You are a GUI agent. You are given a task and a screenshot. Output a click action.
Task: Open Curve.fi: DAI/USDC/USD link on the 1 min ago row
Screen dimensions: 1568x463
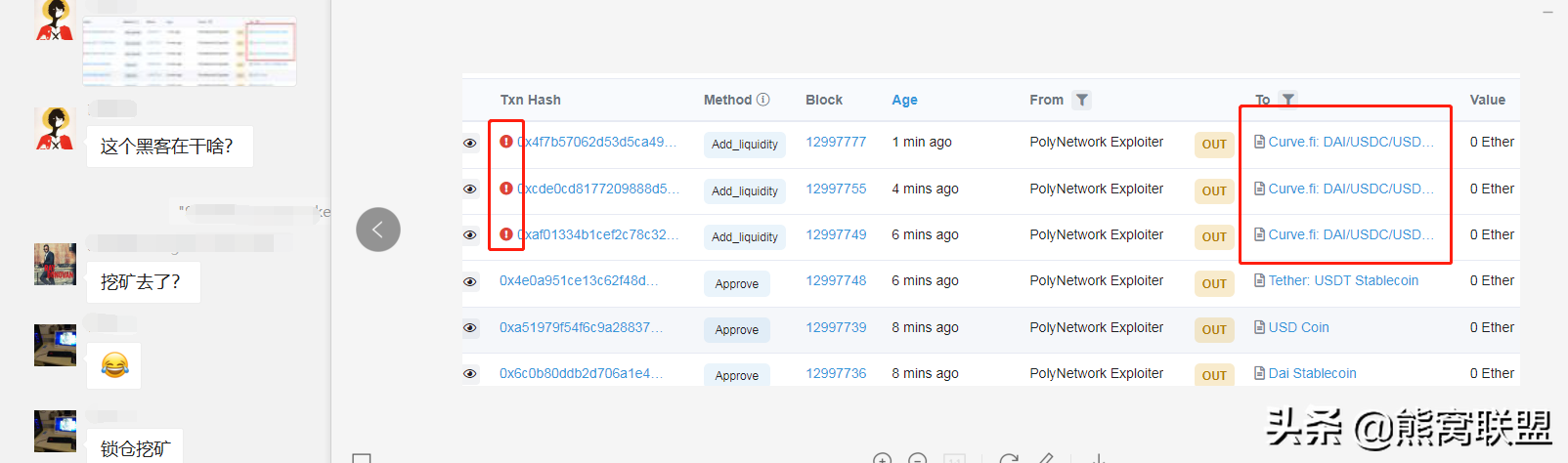coord(1352,142)
